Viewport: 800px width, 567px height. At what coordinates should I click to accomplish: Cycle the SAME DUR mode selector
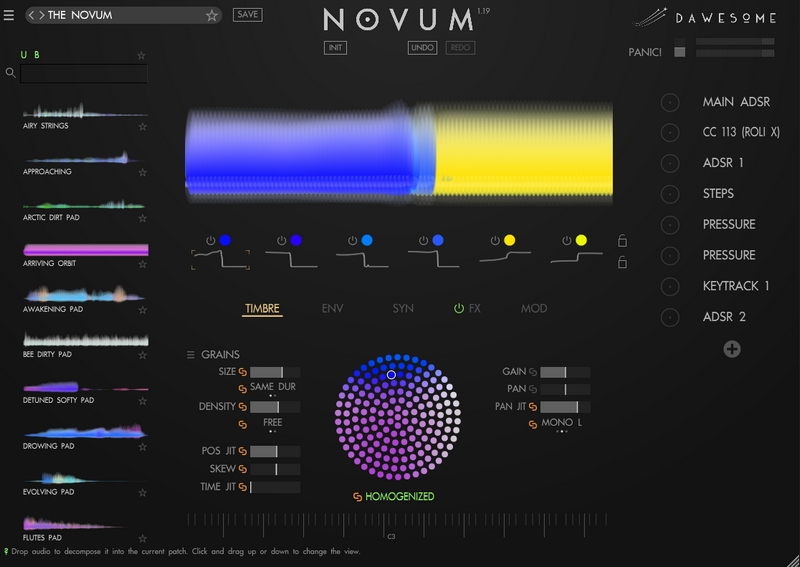(x=272, y=387)
